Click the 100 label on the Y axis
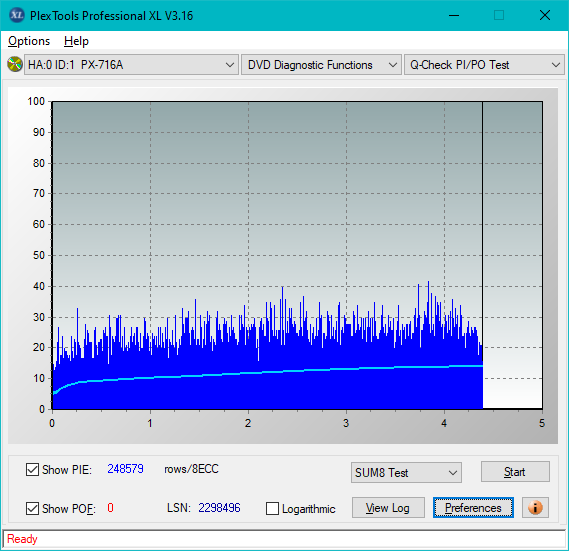Image resolution: width=569 pixels, height=551 pixels. (x=36, y=101)
